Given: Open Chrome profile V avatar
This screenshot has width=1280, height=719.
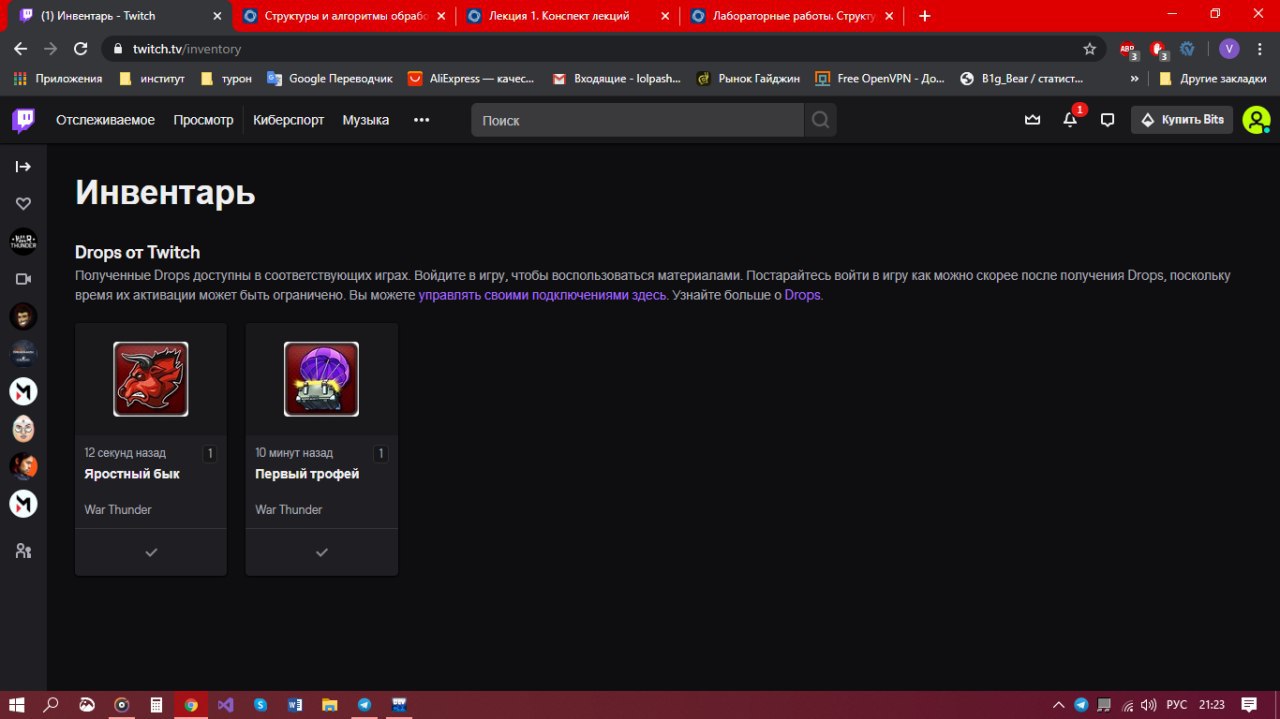Looking at the screenshot, I should tap(1229, 48).
